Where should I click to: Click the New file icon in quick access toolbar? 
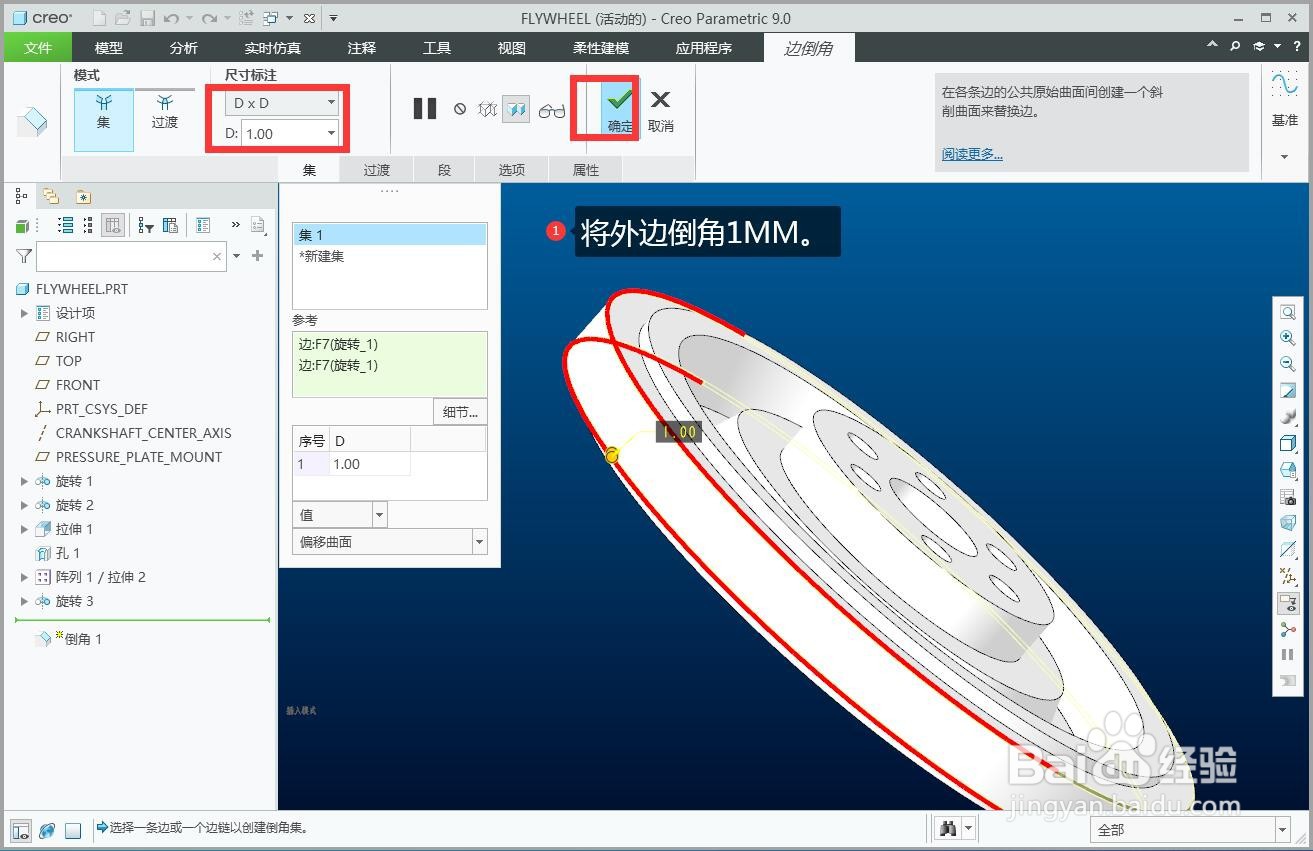pyautogui.click(x=98, y=18)
